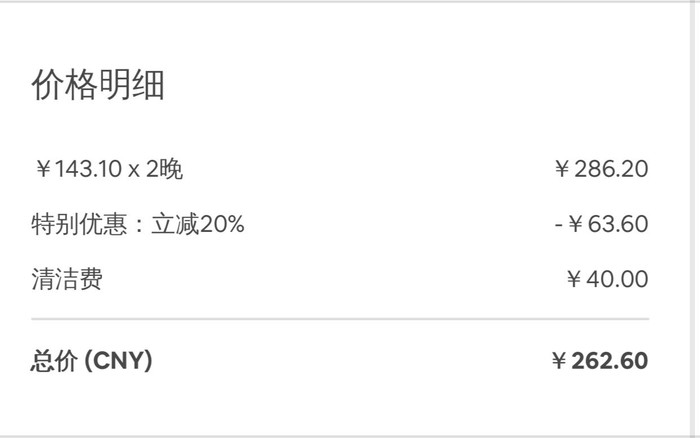
Task: Click the (CNY) currency indicator
Action: pos(118,361)
